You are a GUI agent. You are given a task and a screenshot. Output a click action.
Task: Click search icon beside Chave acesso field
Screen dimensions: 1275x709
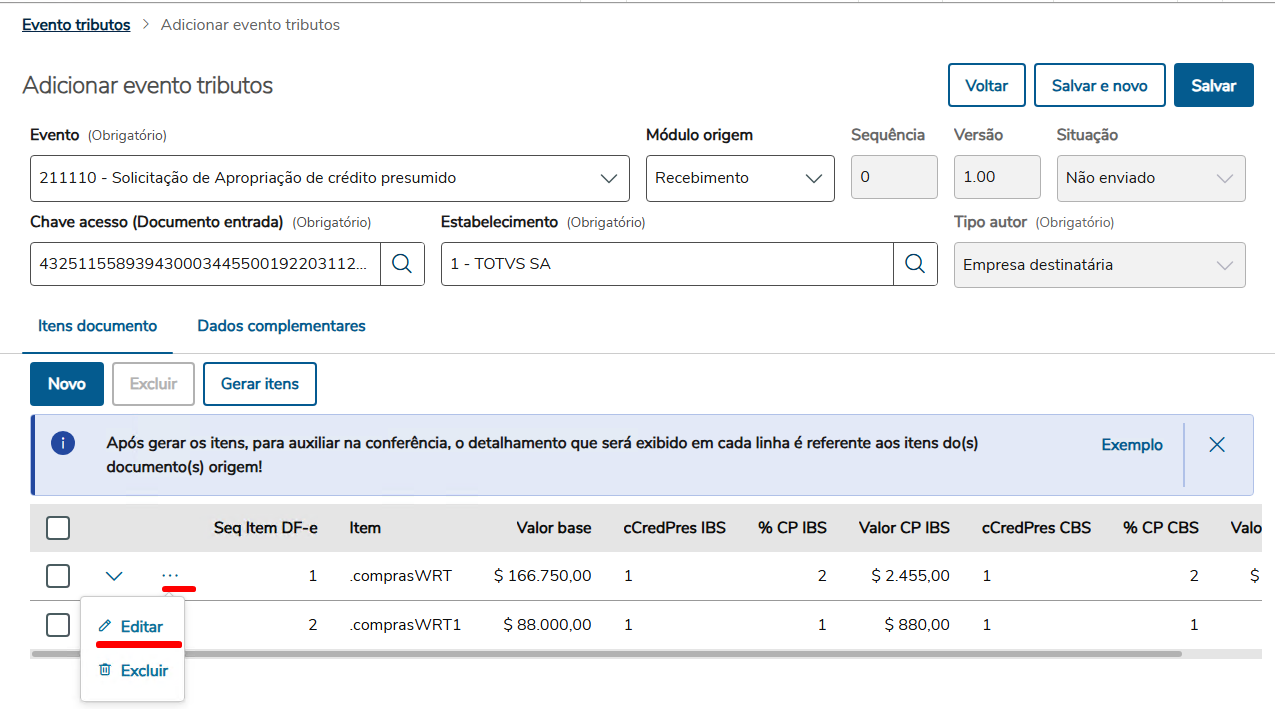point(402,264)
